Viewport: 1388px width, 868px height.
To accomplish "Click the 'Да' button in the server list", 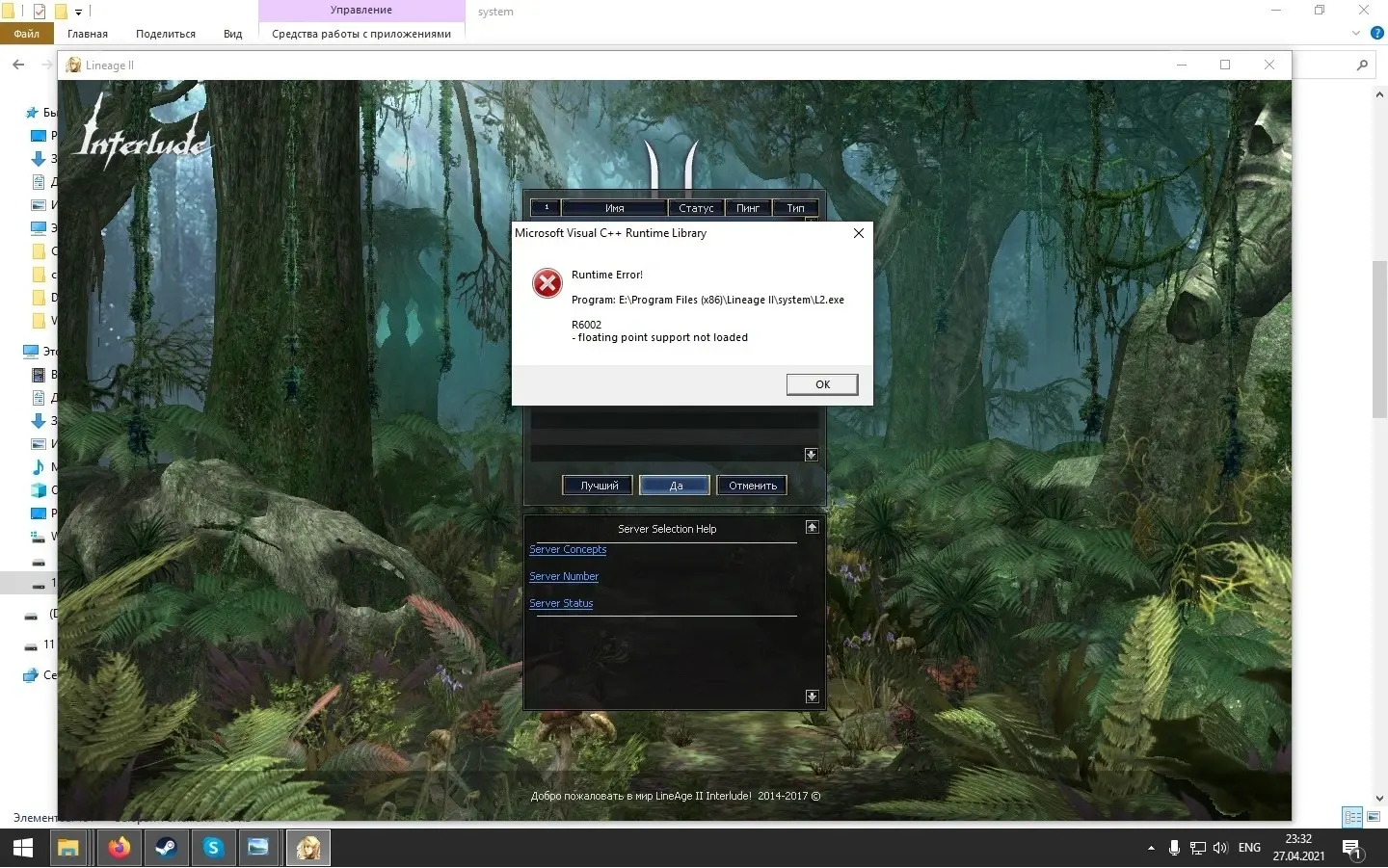I will [675, 486].
